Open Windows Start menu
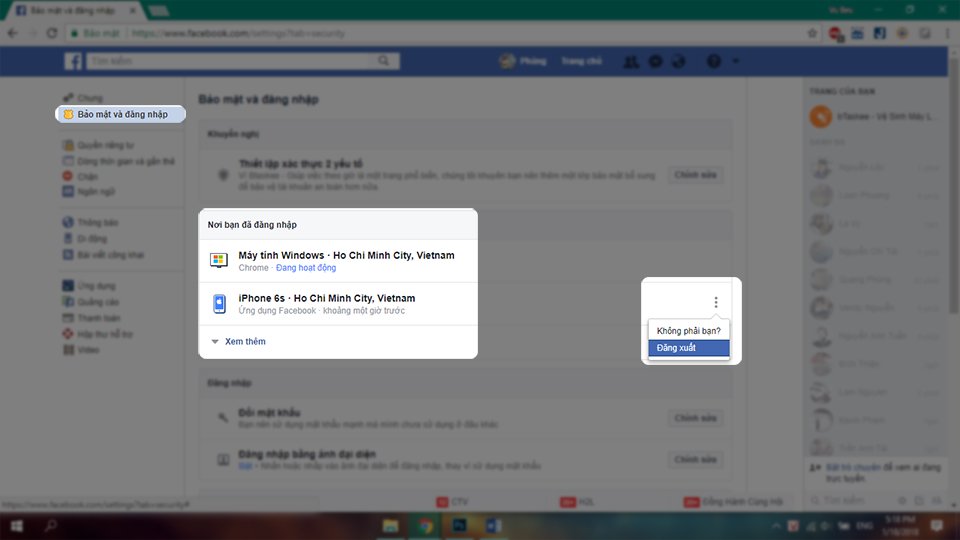This screenshot has width=960, height=540. (x=17, y=526)
